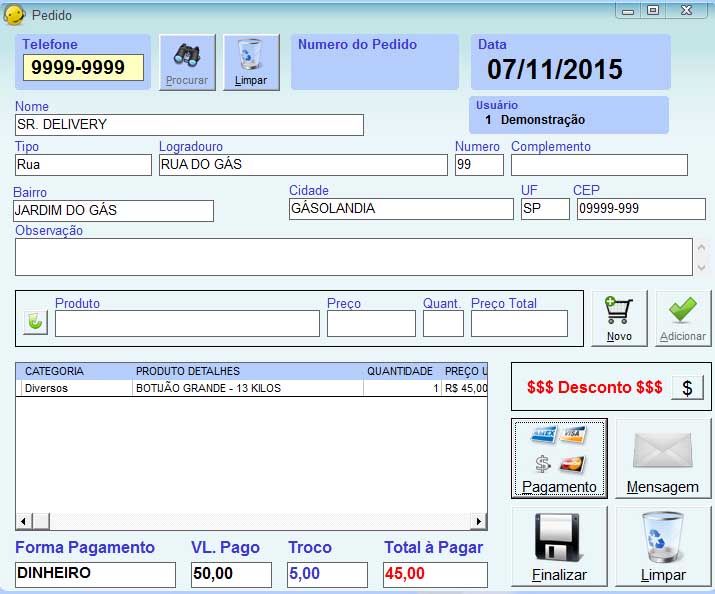
Task: Open the Mensagem envelope button
Action: pos(663,458)
